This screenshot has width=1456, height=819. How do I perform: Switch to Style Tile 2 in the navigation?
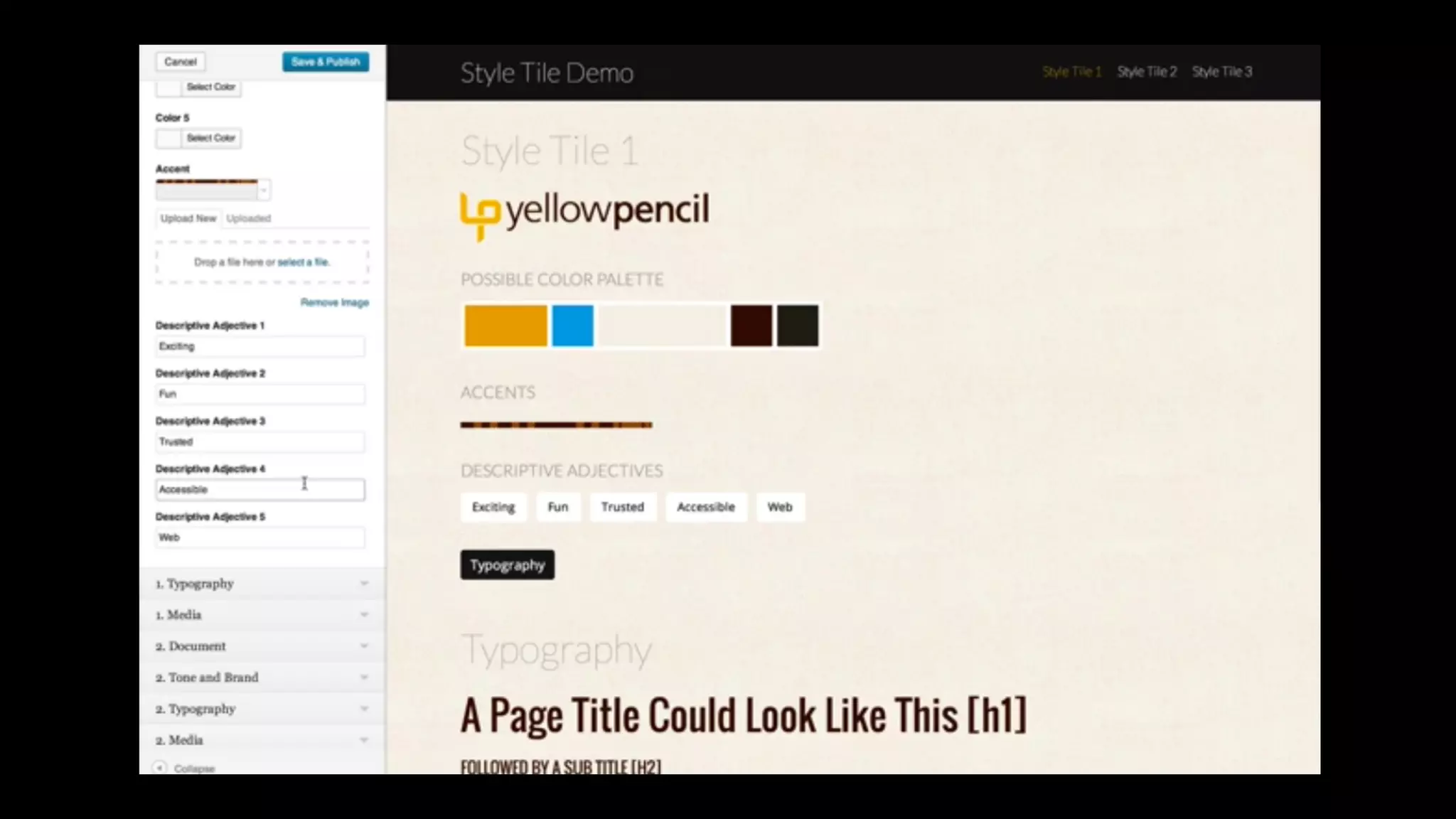(1147, 72)
